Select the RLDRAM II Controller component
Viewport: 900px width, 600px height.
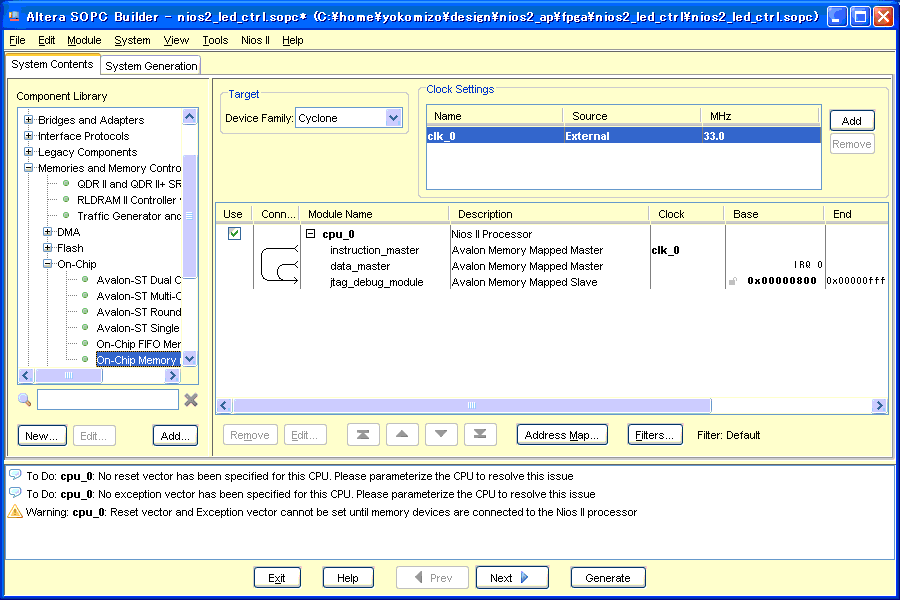tap(129, 200)
